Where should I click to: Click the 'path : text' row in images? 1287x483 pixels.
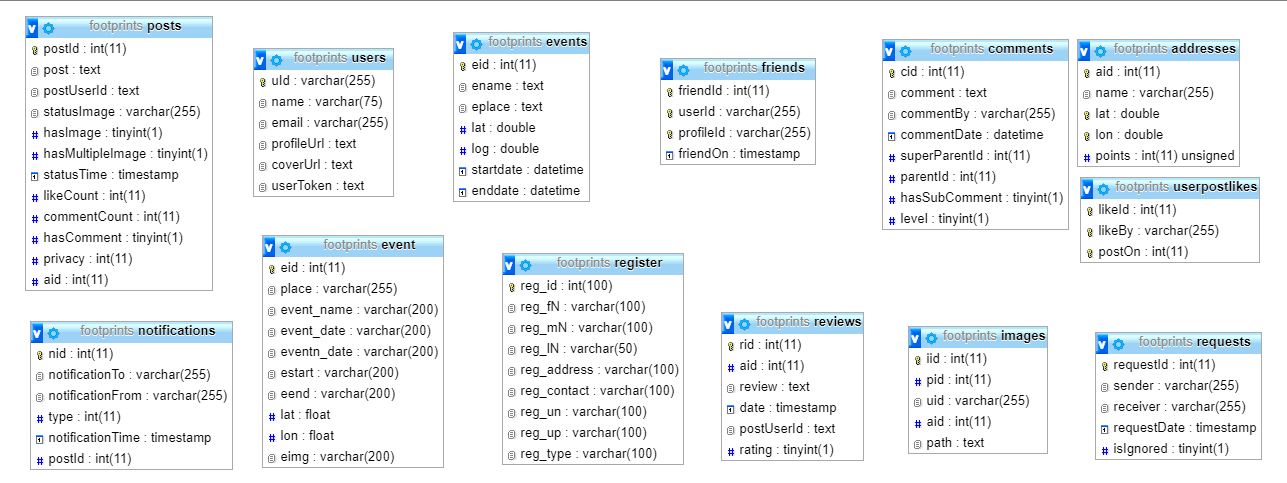click(979, 443)
